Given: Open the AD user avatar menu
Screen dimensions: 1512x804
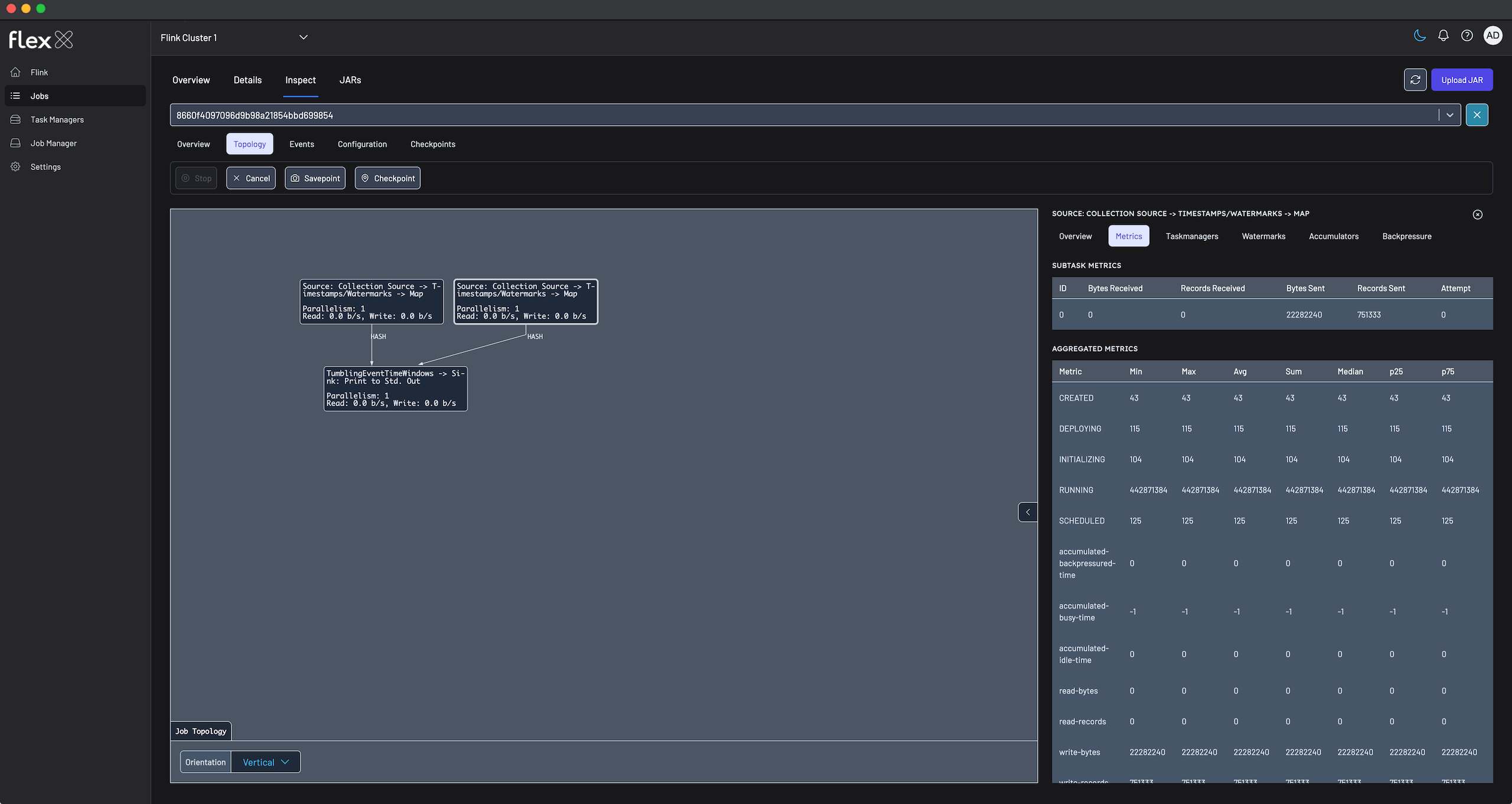Looking at the screenshot, I should [1493, 36].
